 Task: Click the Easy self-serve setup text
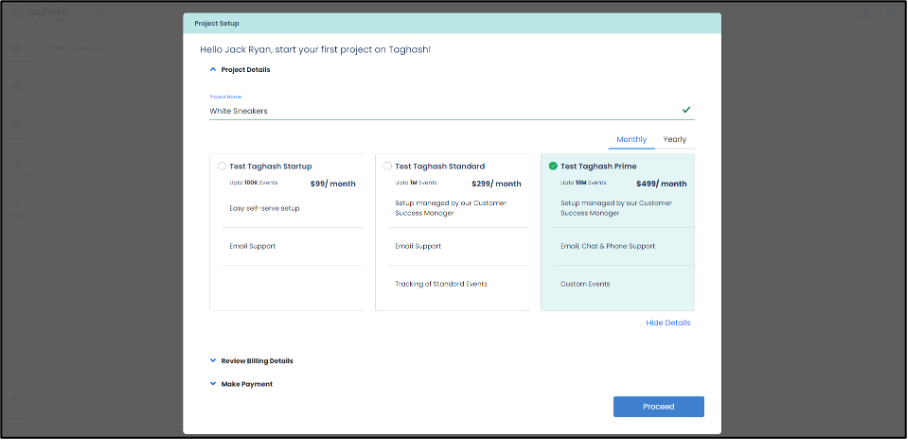coord(264,208)
